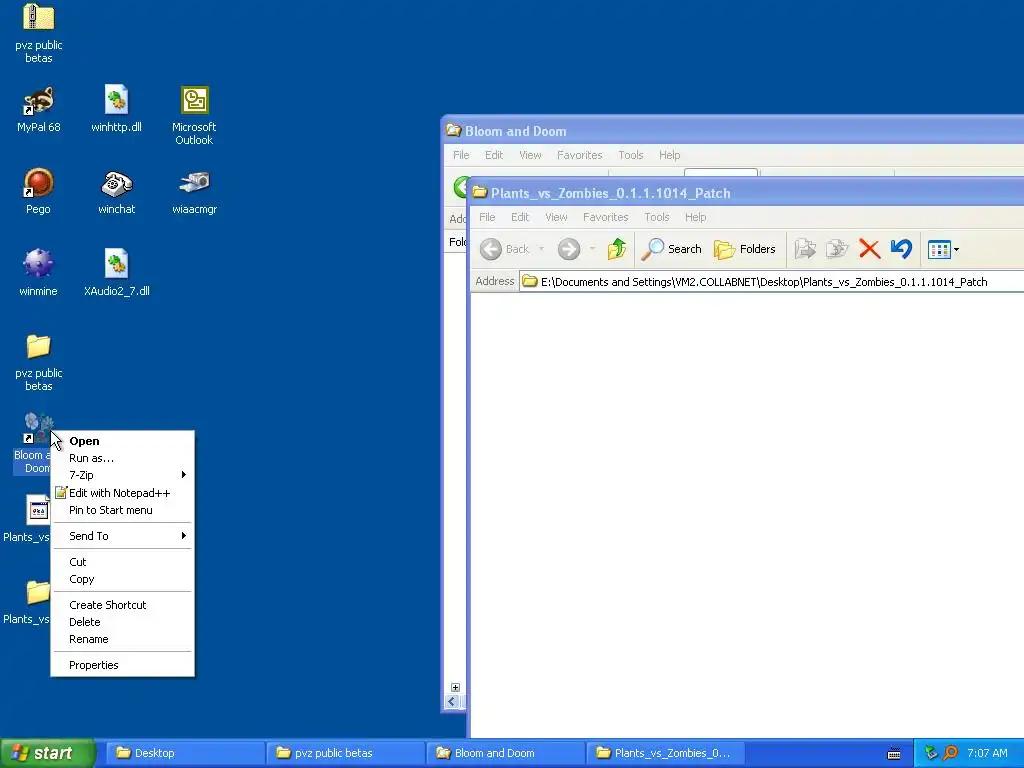Expand the tree node in Bloom and Doom
Viewport: 1024px width, 768px height.
(455, 687)
